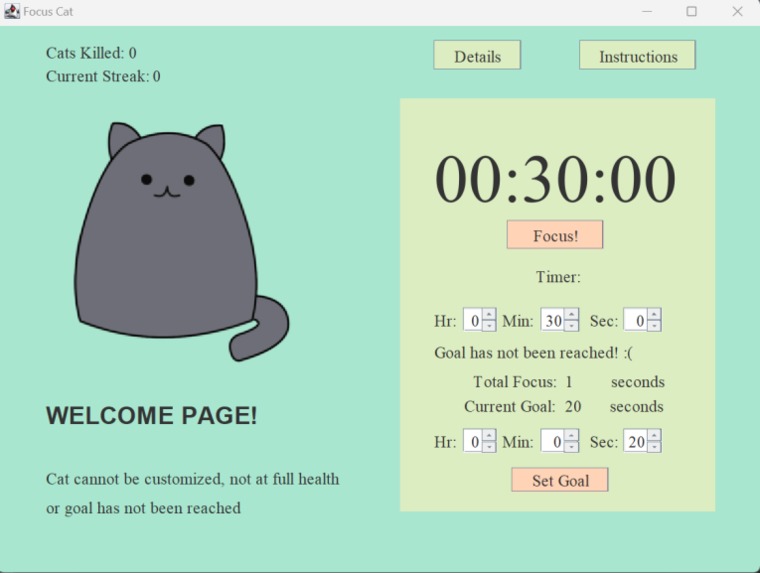Select the timer Hr field
The width and height of the screenshot is (760, 573).
(473, 320)
